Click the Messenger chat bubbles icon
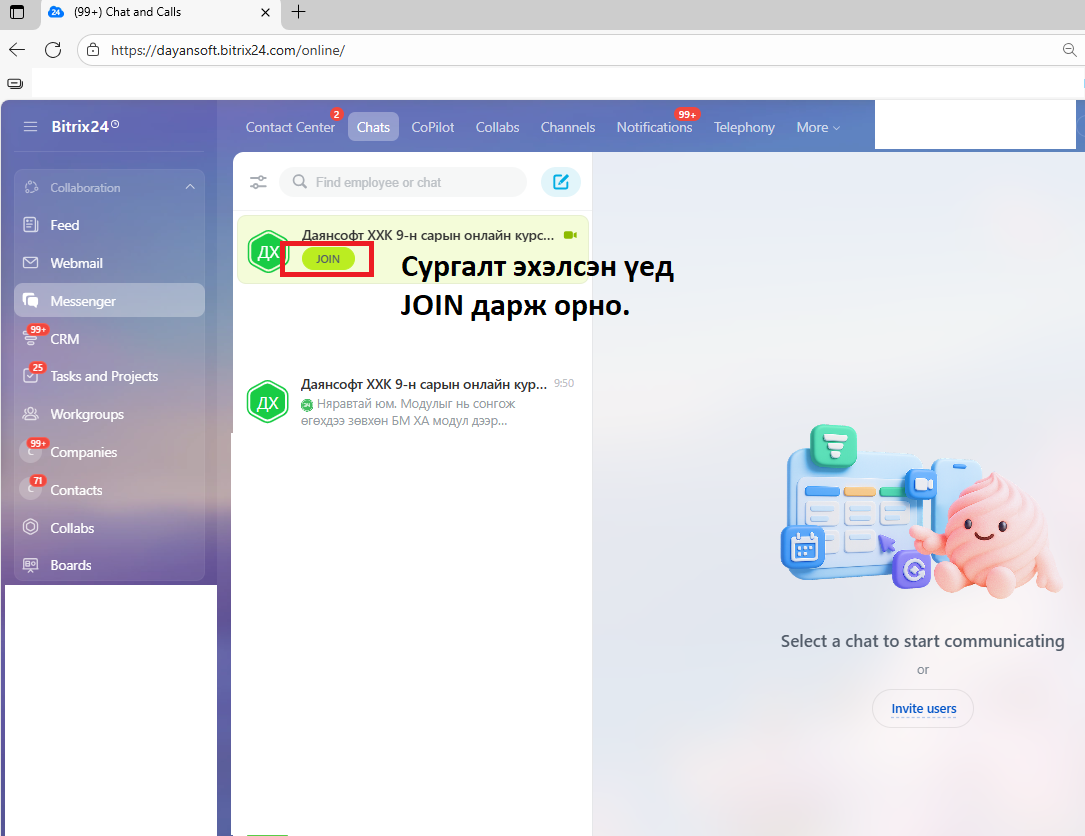 click(30, 300)
